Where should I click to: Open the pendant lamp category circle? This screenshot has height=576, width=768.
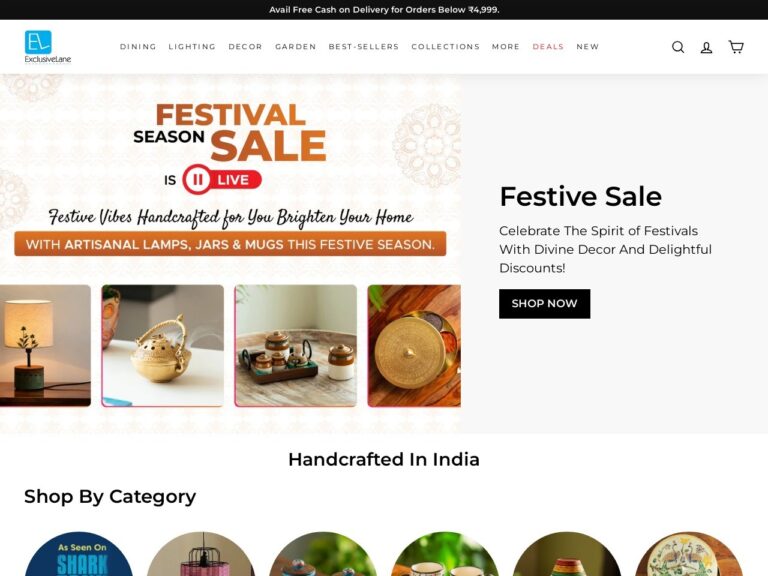point(201,554)
